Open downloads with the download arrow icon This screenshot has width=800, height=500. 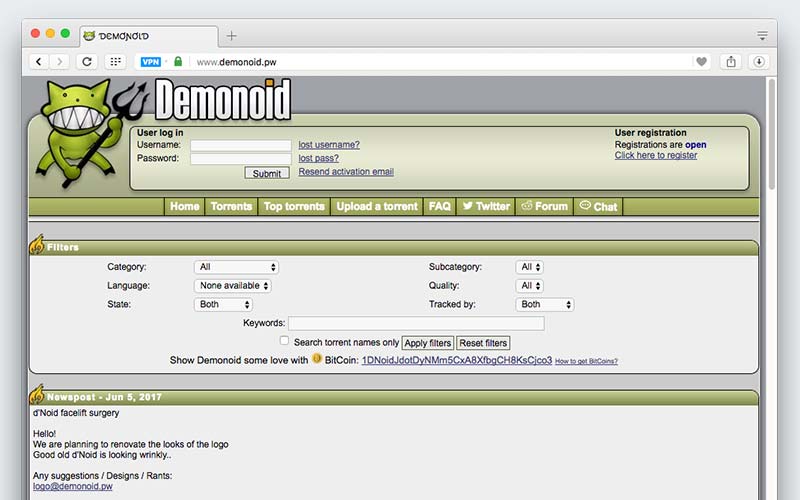pyautogui.click(x=759, y=62)
